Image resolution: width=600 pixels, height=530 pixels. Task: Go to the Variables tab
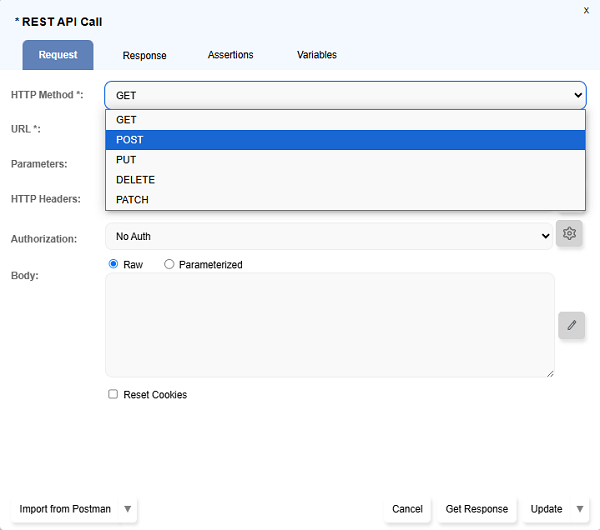coord(316,55)
